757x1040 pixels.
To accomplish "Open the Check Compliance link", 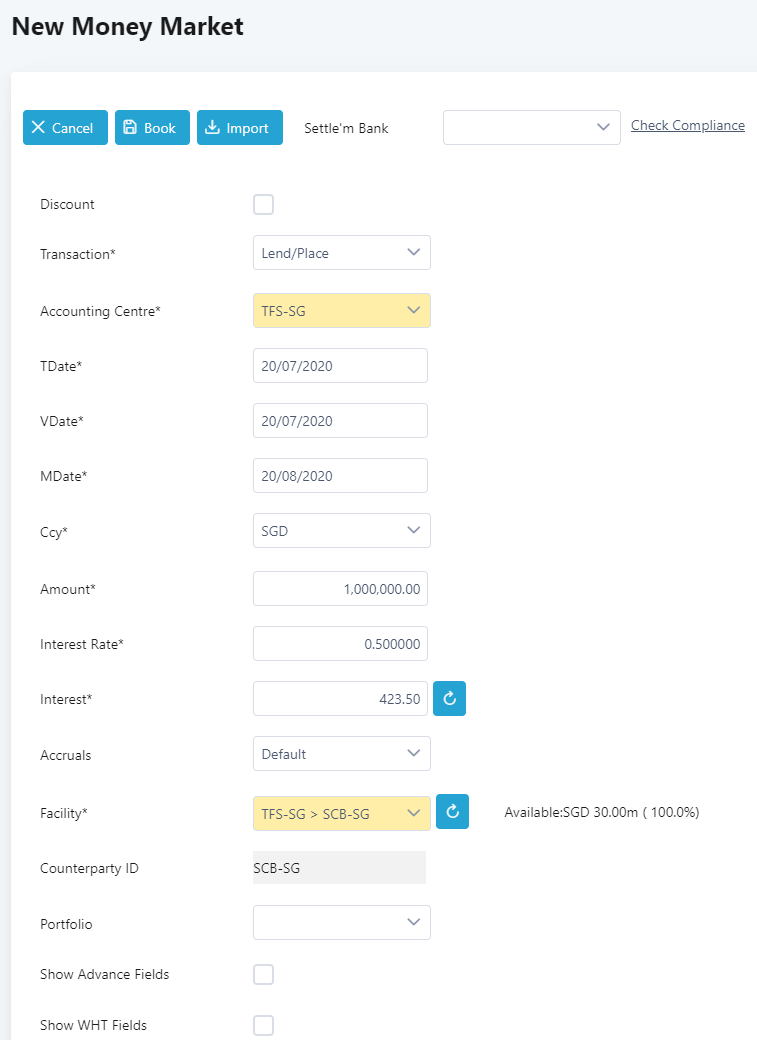I will (x=687, y=125).
